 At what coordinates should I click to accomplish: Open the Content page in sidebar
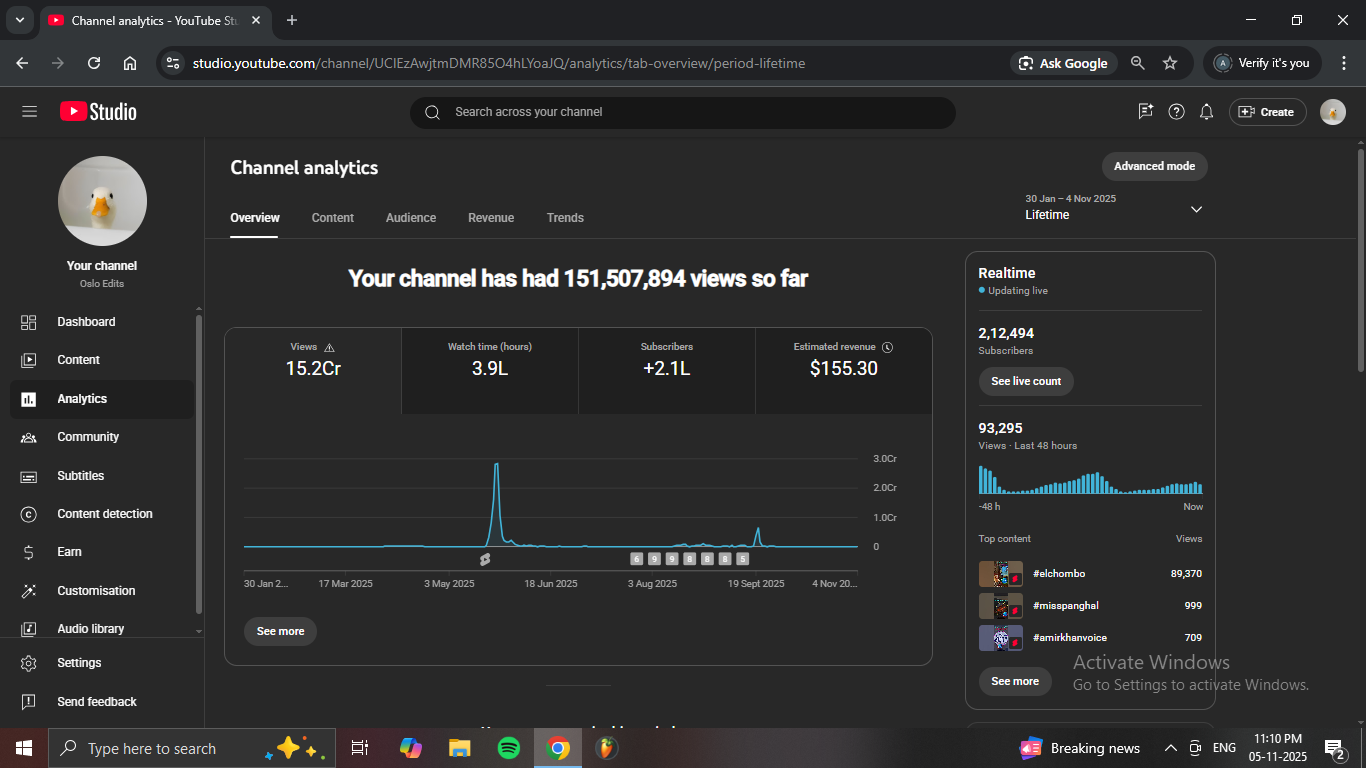tap(78, 360)
